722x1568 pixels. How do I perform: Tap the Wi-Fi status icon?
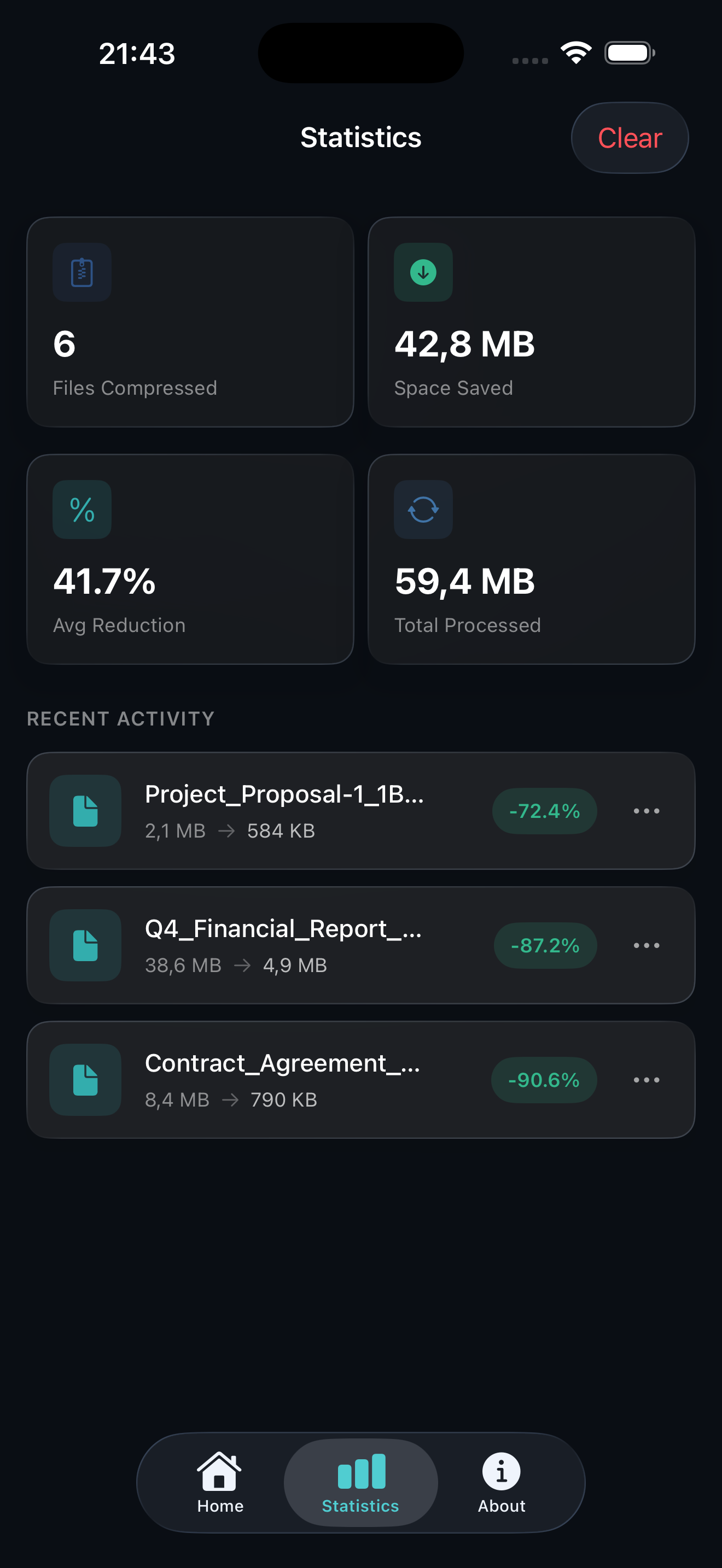point(576,53)
